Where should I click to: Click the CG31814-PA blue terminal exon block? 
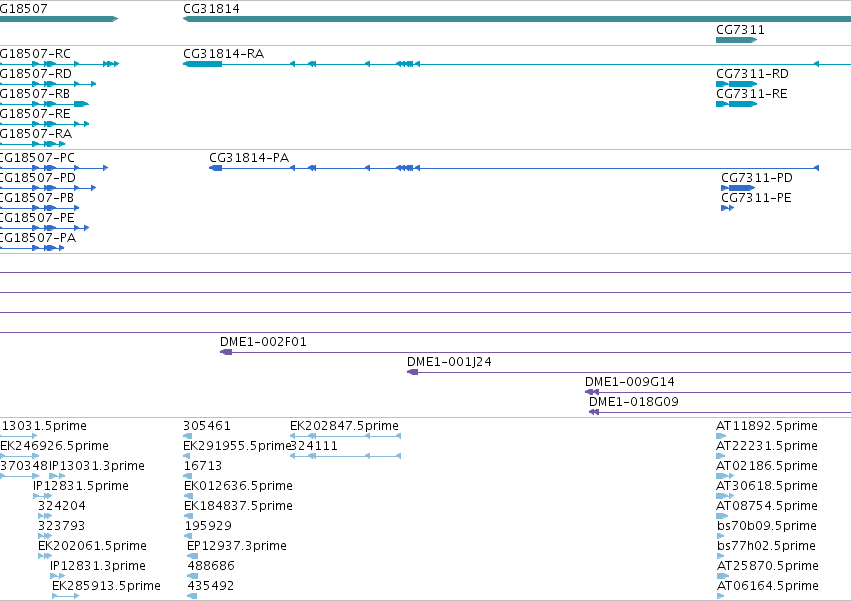(215, 168)
